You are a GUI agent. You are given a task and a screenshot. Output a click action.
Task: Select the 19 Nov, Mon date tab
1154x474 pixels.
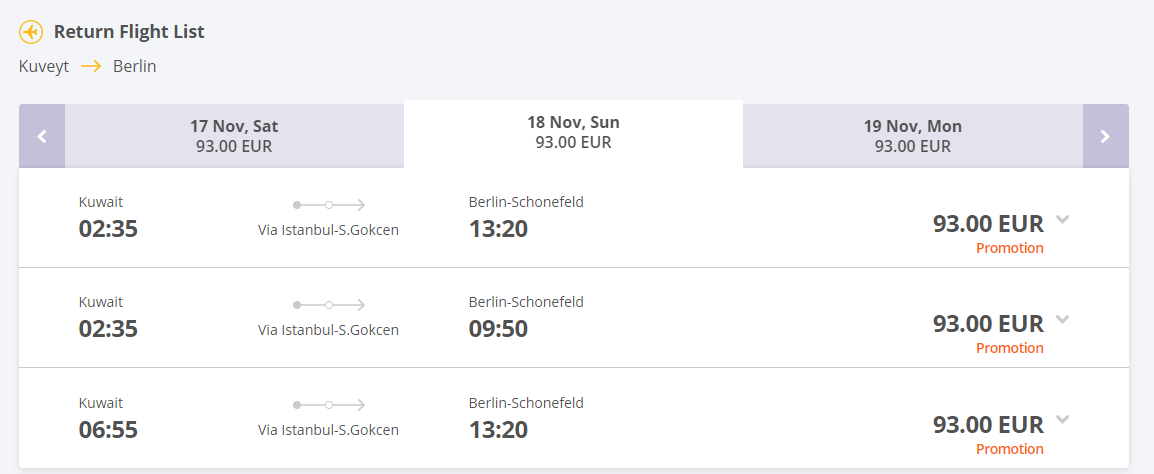912,136
